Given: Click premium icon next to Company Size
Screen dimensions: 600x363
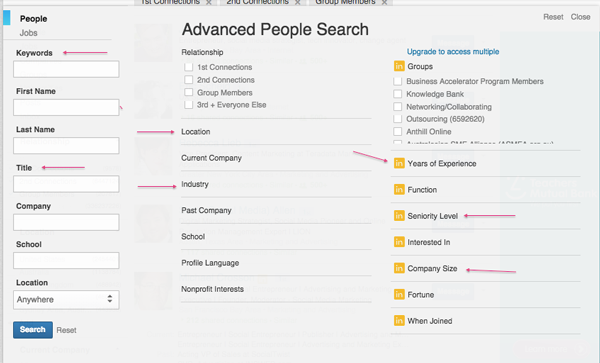Looking at the screenshot, I should pyautogui.click(x=399, y=268).
